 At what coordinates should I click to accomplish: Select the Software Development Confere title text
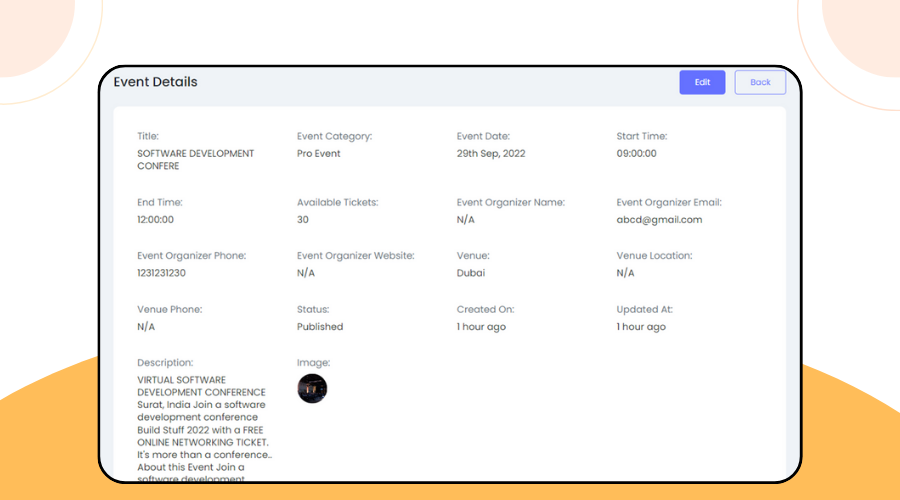[195, 160]
